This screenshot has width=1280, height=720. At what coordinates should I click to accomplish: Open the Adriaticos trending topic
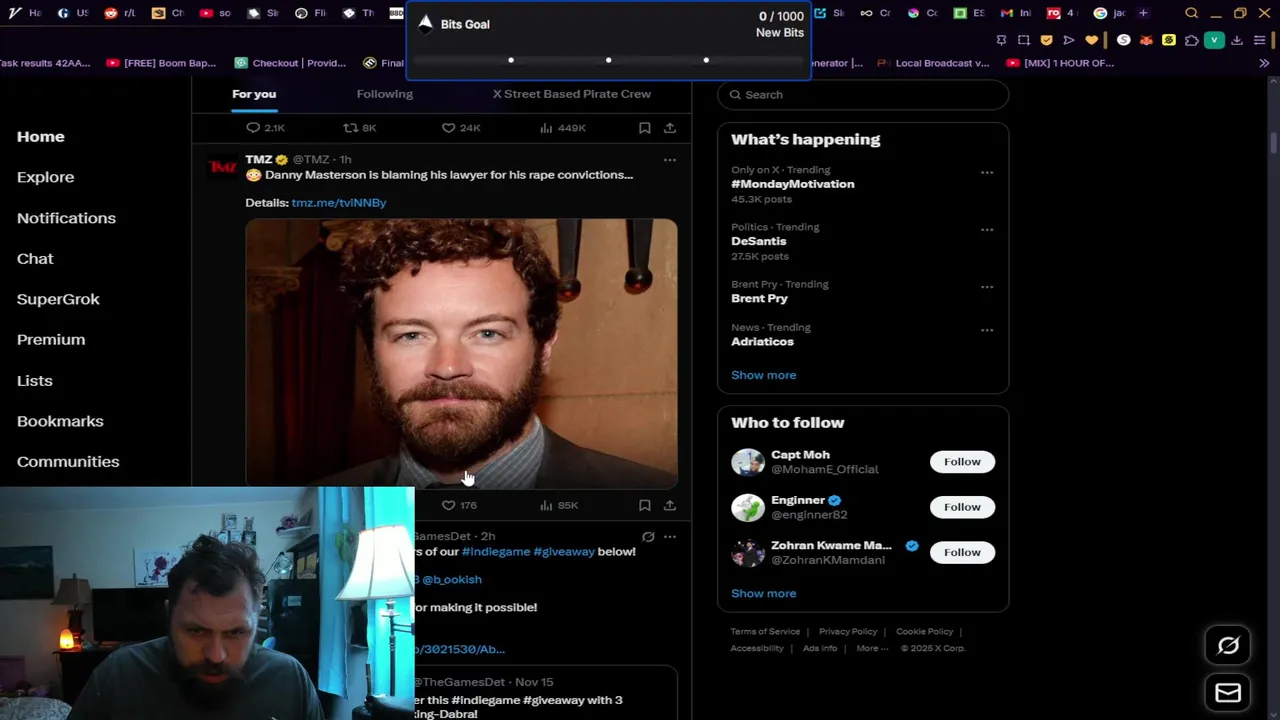(x=763, y=342)
